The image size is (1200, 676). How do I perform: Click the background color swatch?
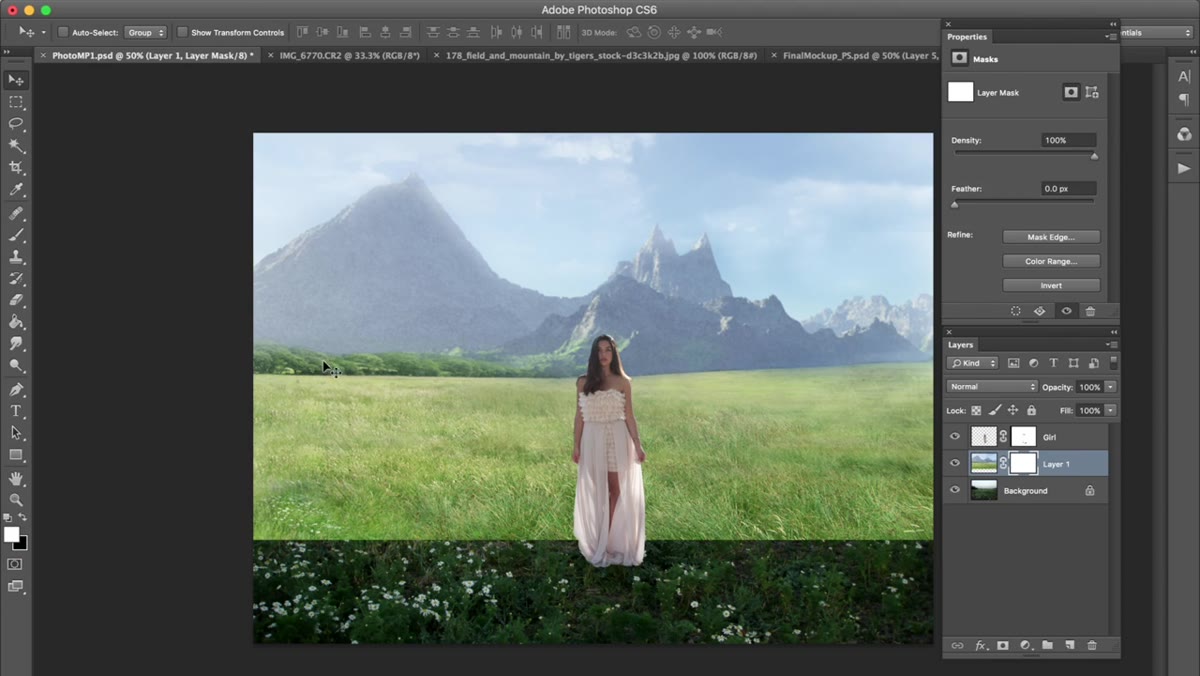point(22,544)
